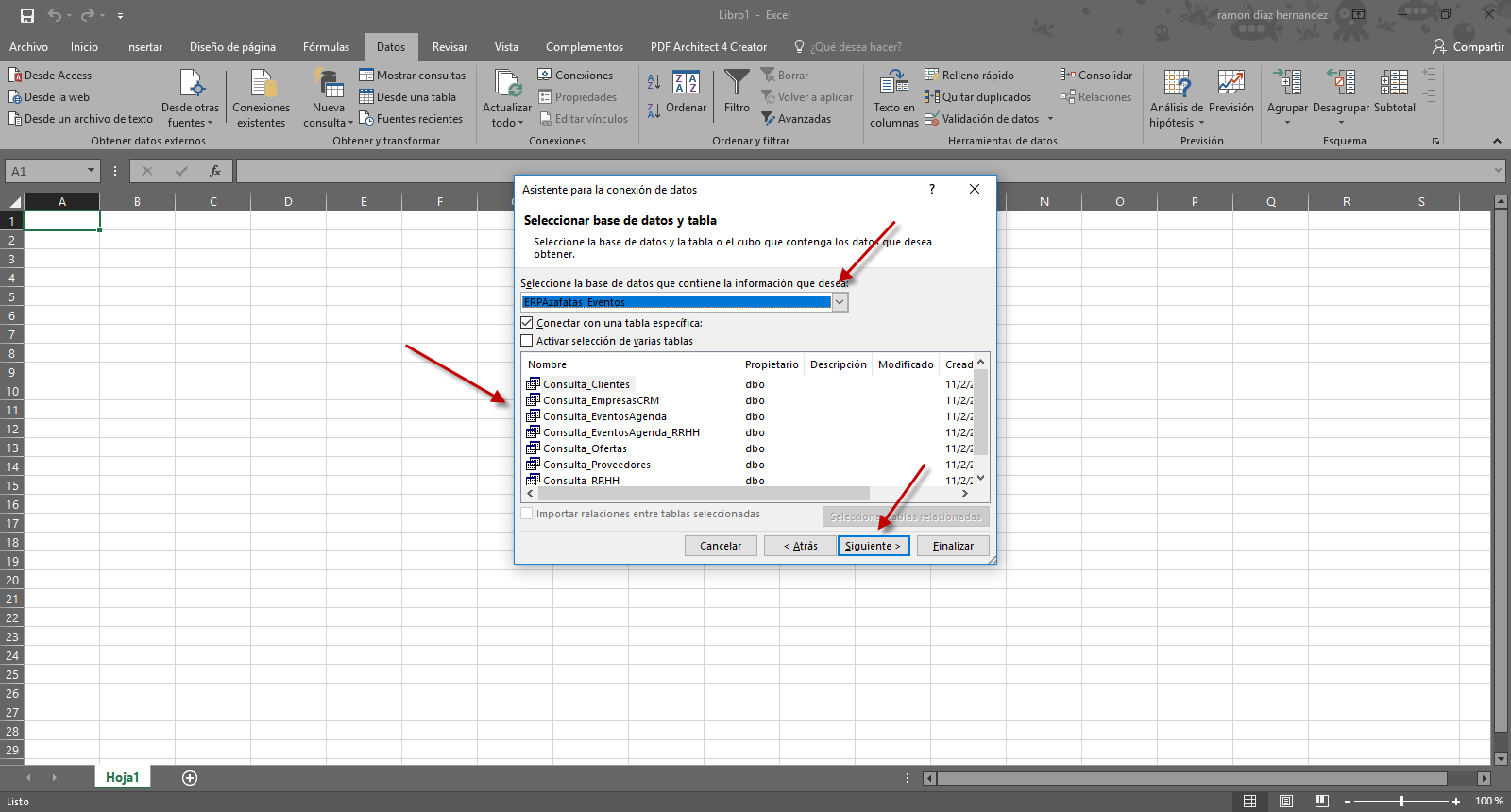Image resolution: width=1511 pixels, height=812 pixels.
Task: Click Desde una tabla
Action: pos(408,97)
